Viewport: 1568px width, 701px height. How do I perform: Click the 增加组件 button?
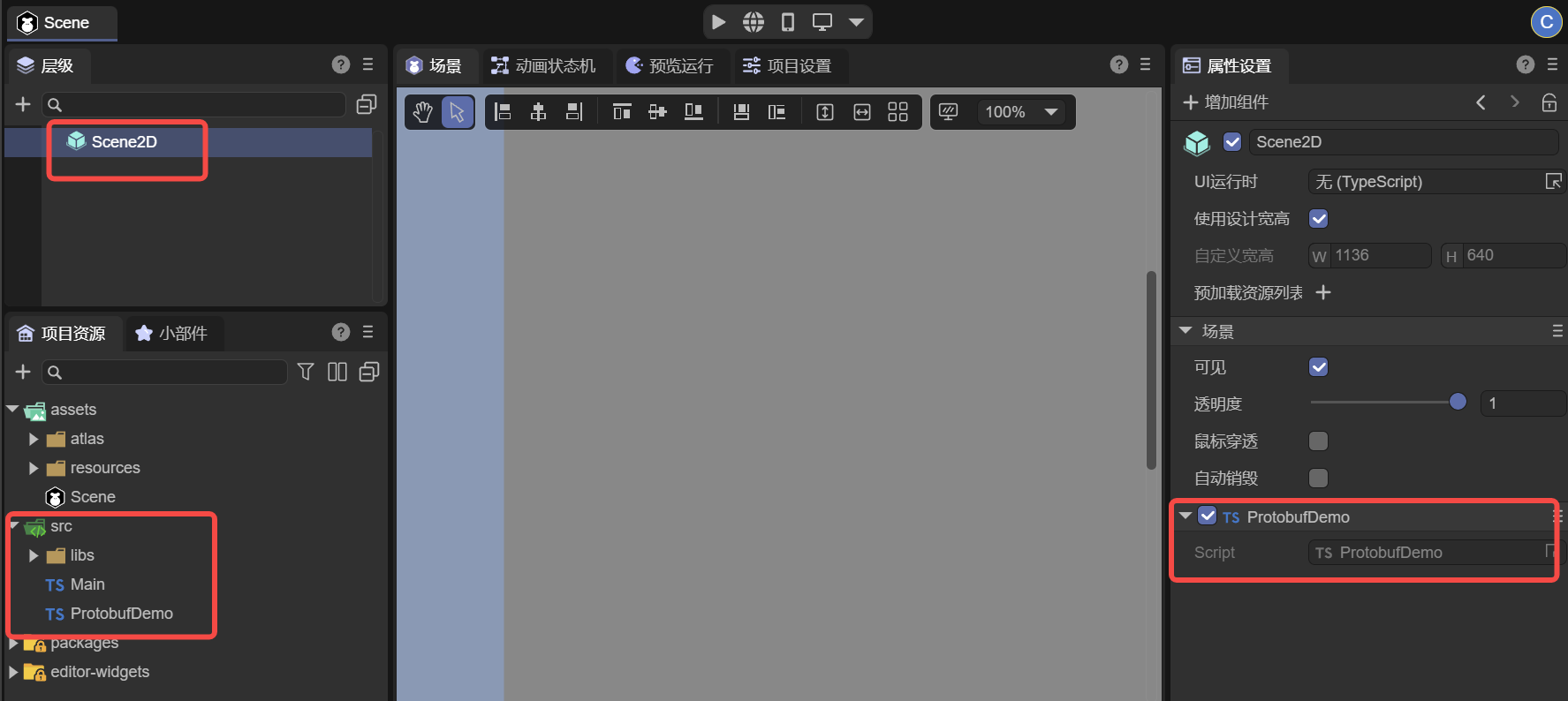point(1226,102)
